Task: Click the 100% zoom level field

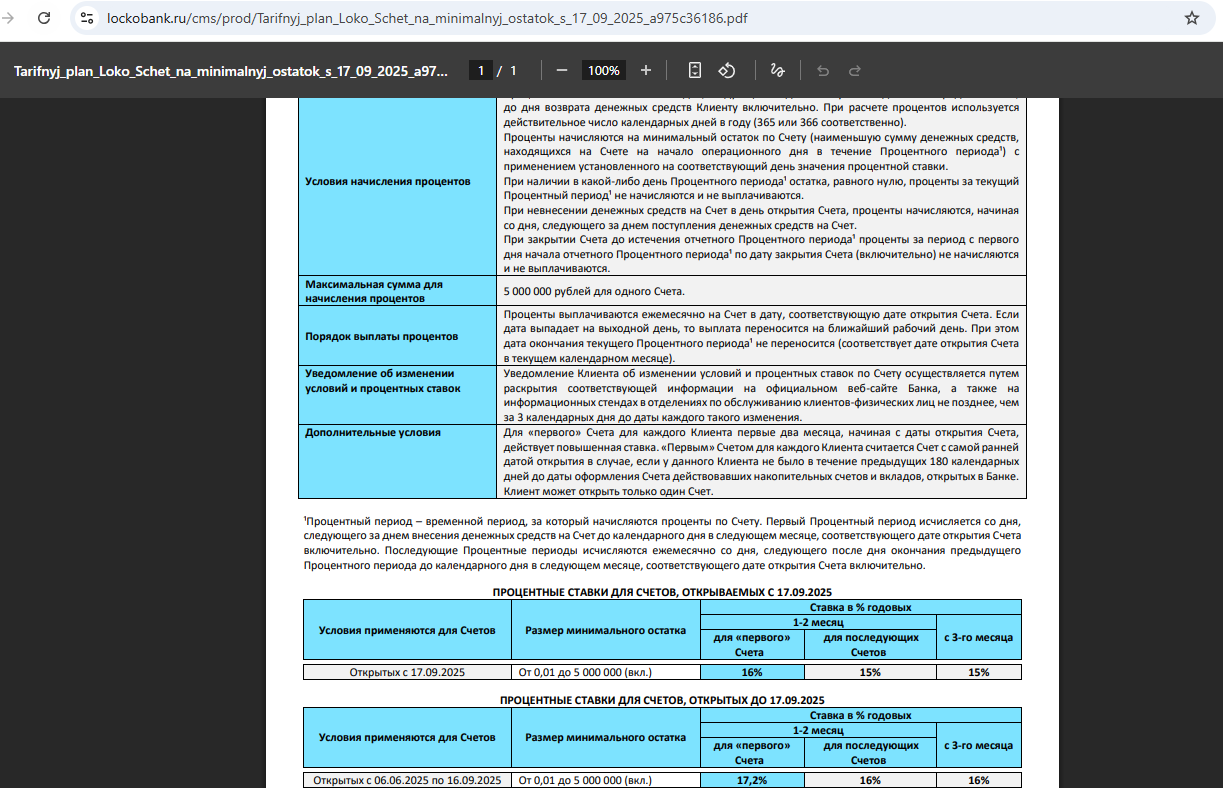Action: (x=604, y=71)
